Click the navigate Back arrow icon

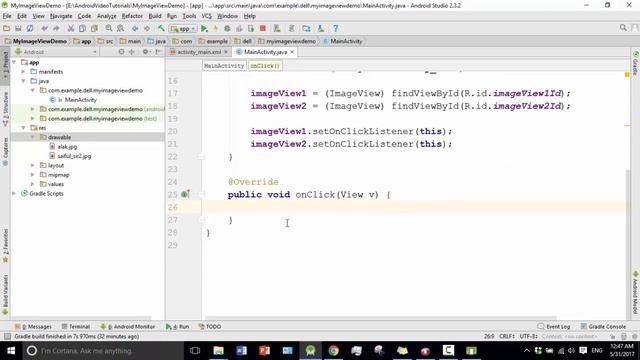[135, 28]
